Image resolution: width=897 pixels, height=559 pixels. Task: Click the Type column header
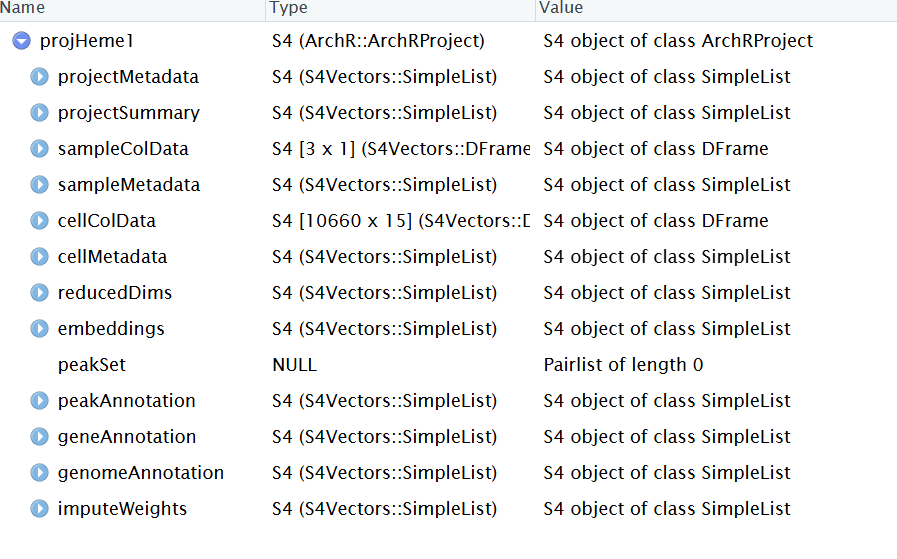click(290, 8)
